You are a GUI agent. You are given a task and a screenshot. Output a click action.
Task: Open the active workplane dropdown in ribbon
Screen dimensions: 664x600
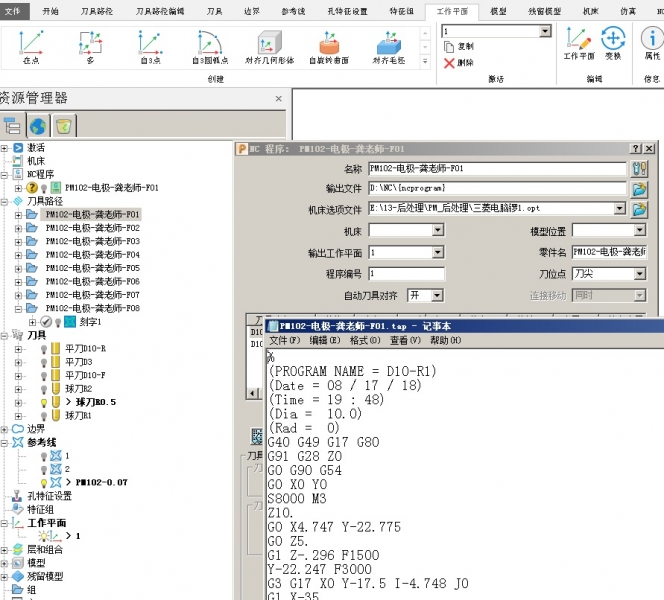545,31
